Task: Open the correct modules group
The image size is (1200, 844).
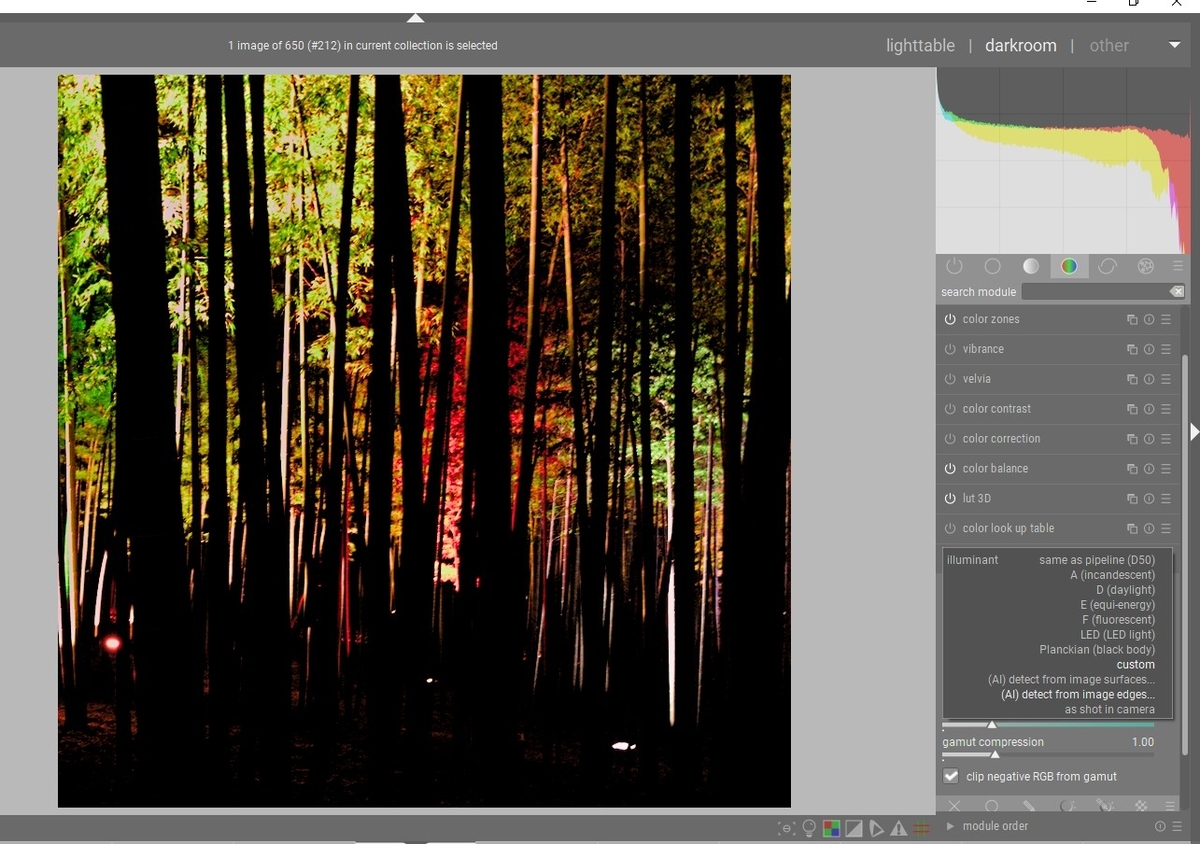Action: (1107, 266)
